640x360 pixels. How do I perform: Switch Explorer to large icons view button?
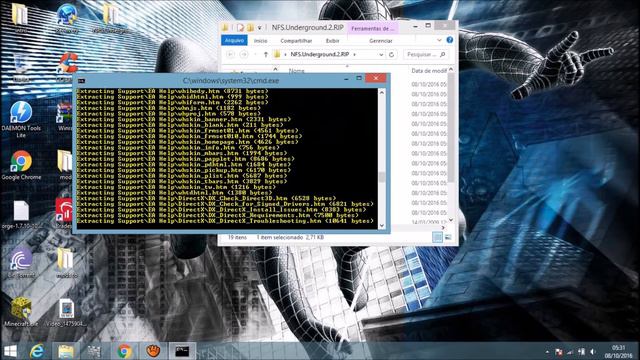[448, 237]
